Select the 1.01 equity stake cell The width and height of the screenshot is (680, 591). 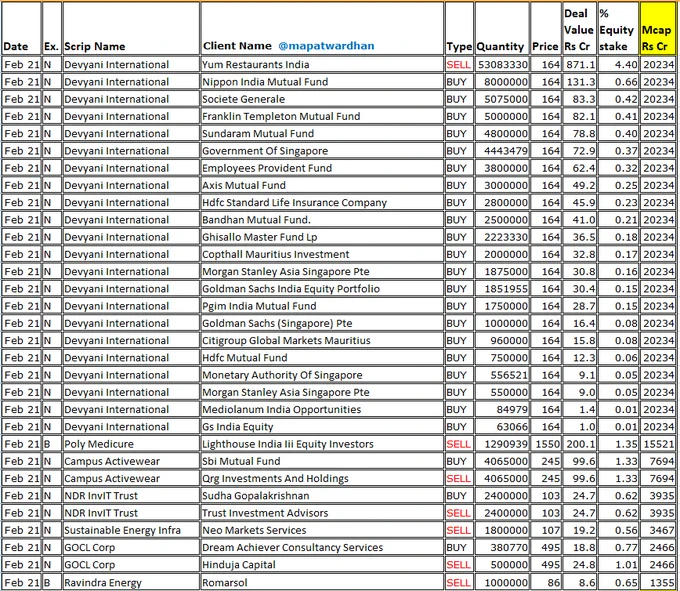pos(618,565)
